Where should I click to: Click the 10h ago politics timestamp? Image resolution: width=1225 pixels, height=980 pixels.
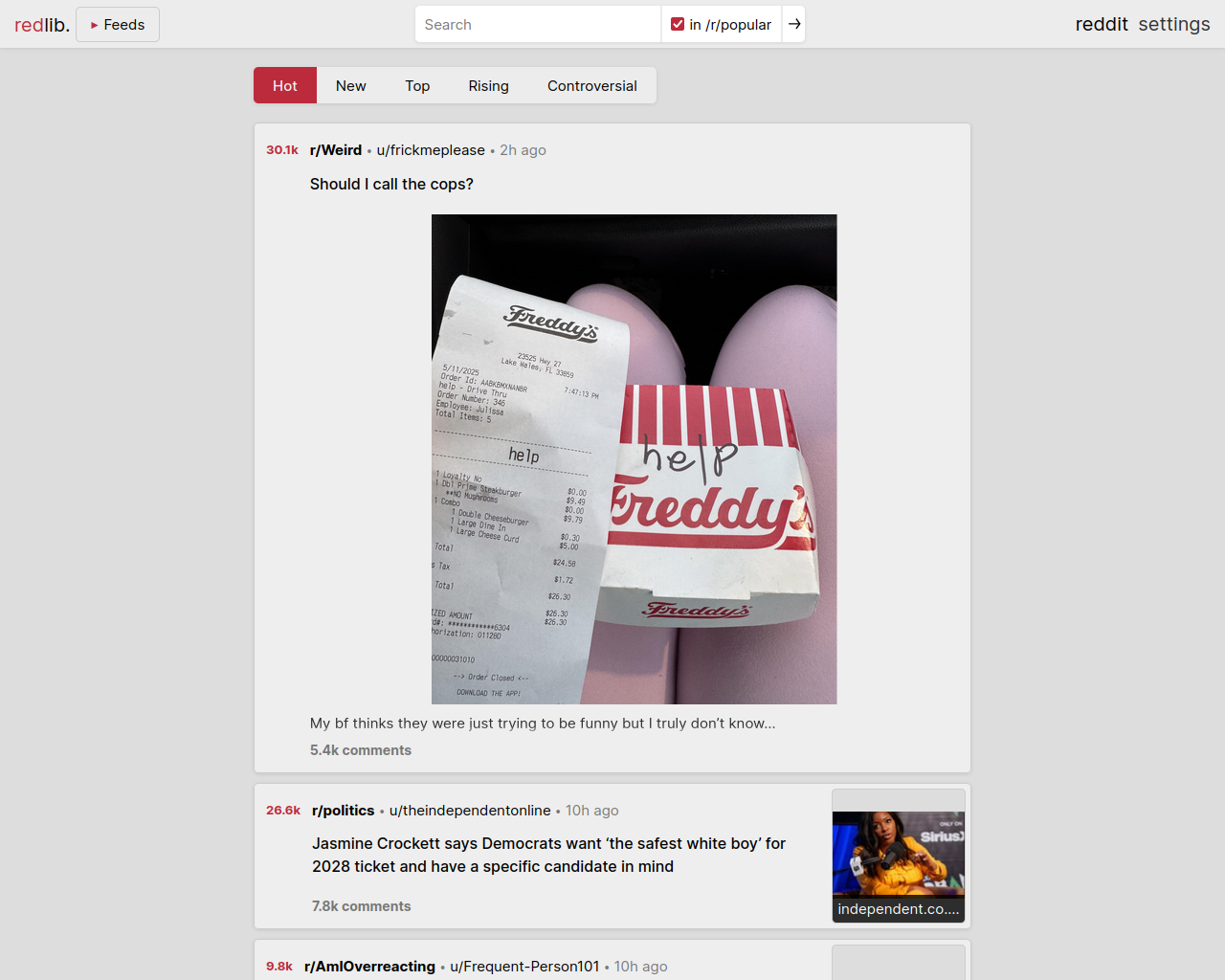(x=592, y=811)
